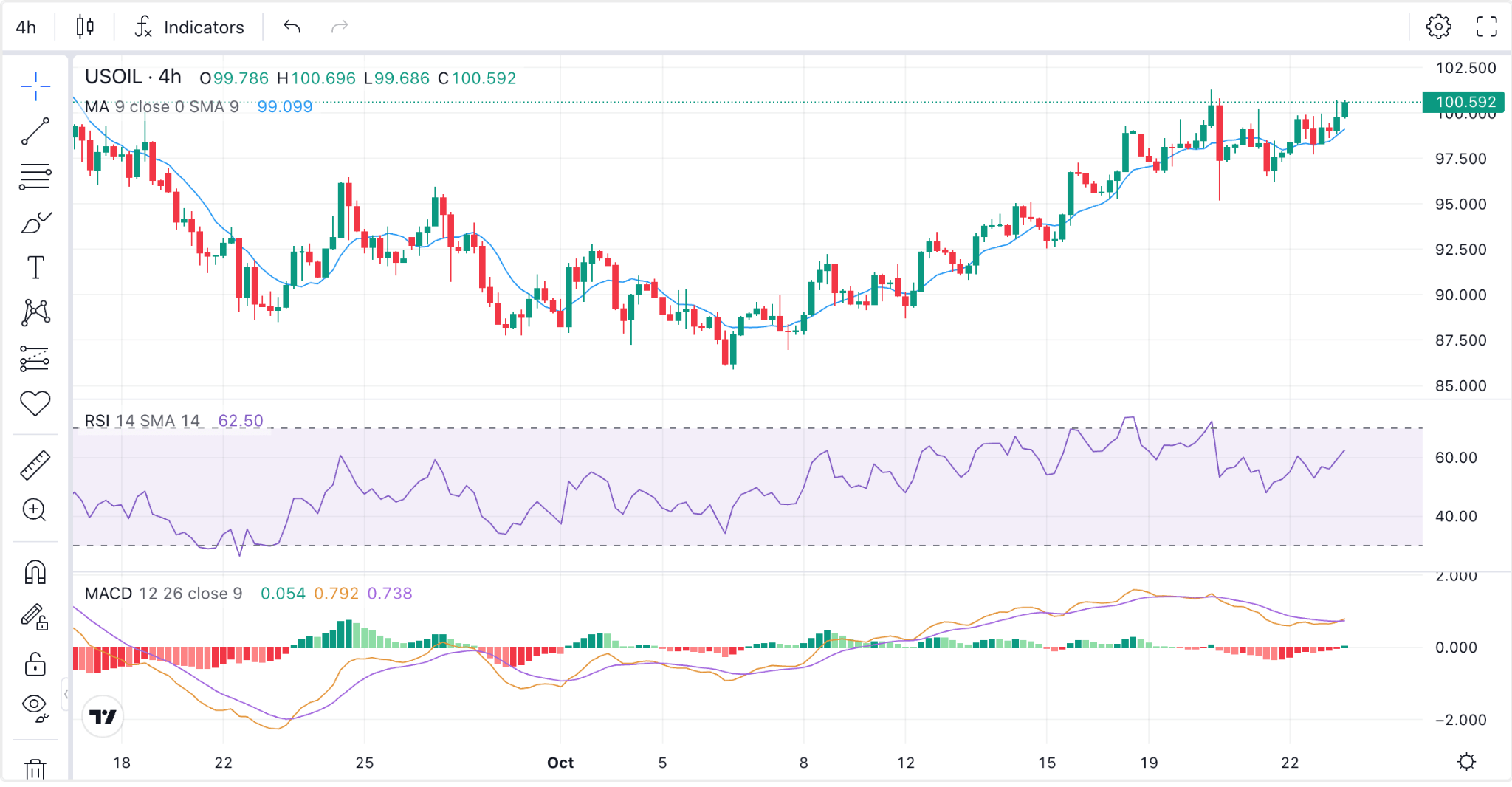
Task: Redo the chart action
Action: 339,27
